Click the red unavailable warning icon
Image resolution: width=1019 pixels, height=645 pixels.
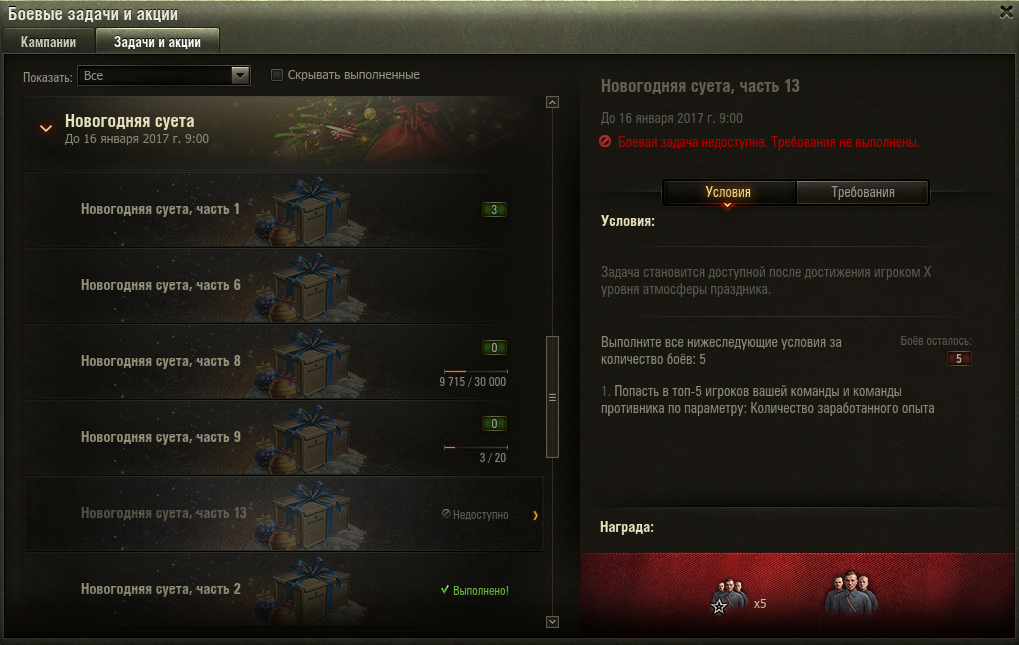click(605, 142)
